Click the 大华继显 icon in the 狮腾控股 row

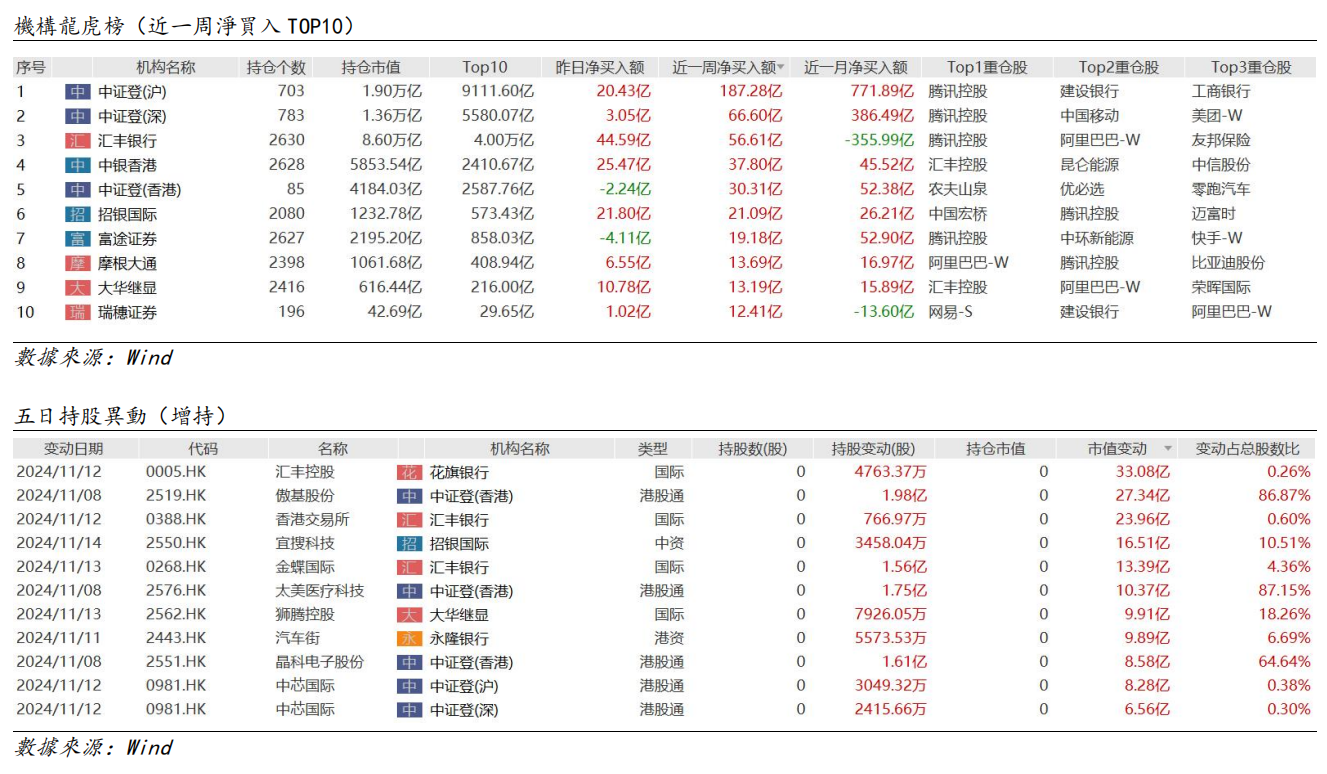coord(409,615)
